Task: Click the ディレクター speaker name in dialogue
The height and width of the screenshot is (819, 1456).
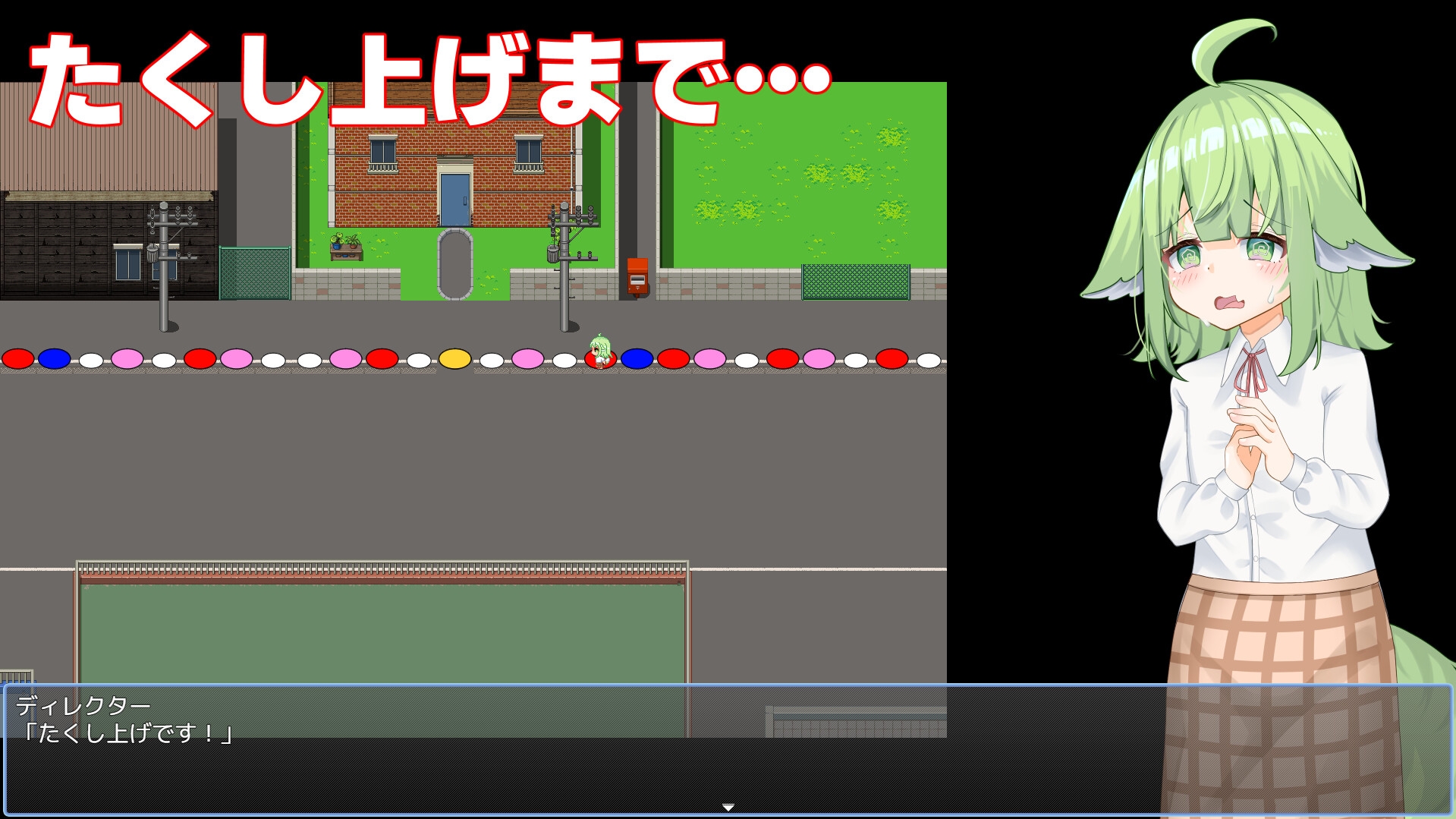Action: [83, 706]
